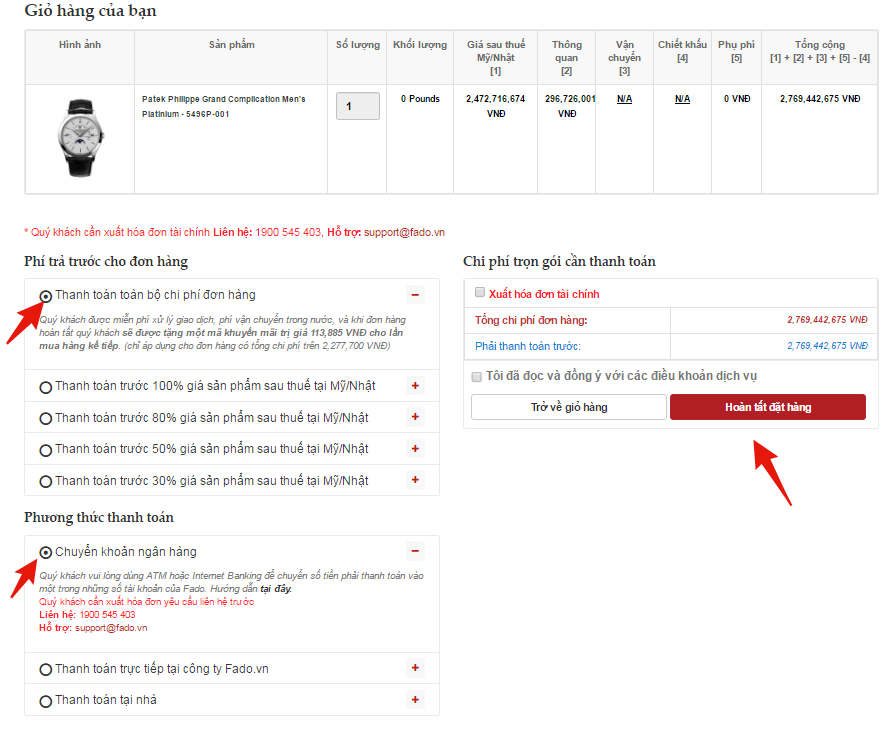This screenshot has width=884, height=740.
Task: Click the 'Liên hệ: 1900 545 403' payment line
Action: click(x=87, y=615)
